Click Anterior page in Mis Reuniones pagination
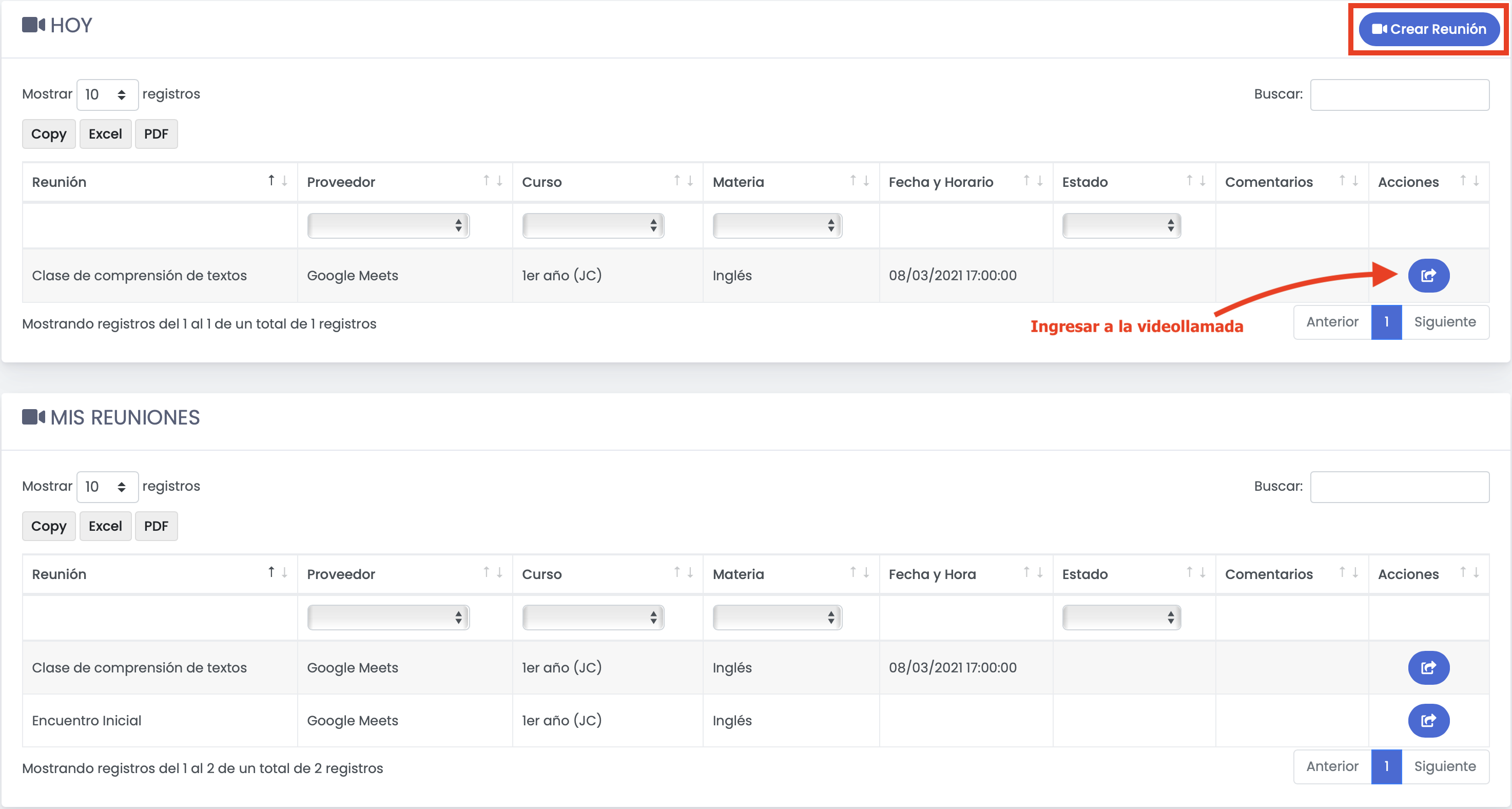Screen dimensions: 1512x809 pyautogui.click(x=1332, y=766)
